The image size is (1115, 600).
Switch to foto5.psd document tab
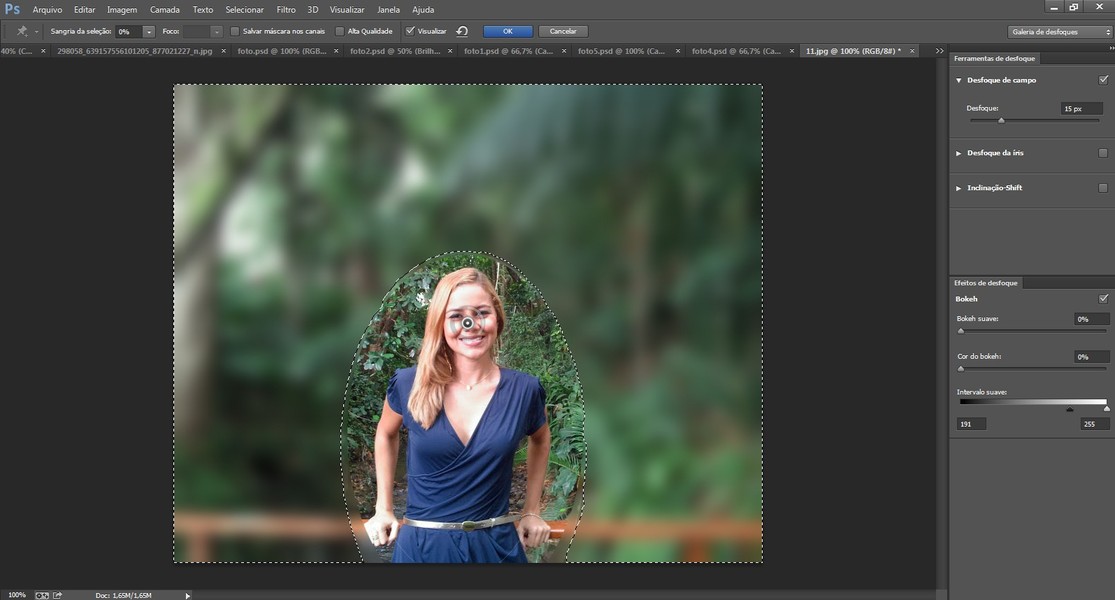tap(621, 51)
